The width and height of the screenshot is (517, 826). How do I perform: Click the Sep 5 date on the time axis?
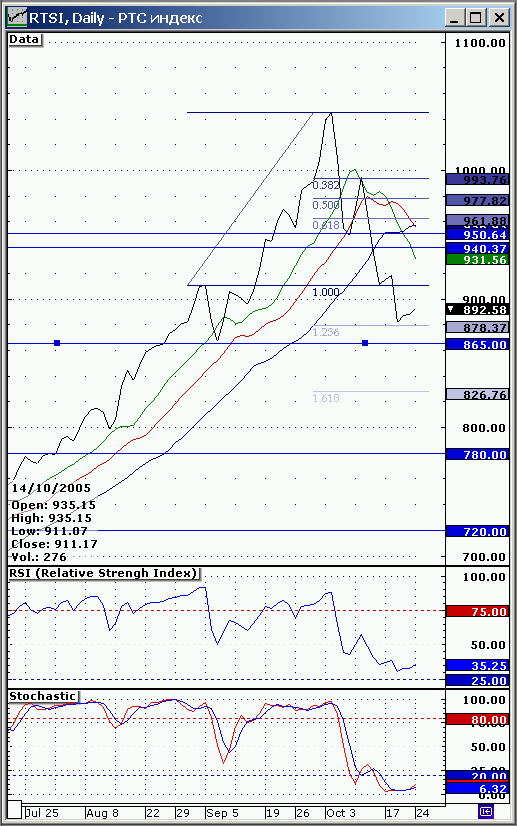coord(223,813)
